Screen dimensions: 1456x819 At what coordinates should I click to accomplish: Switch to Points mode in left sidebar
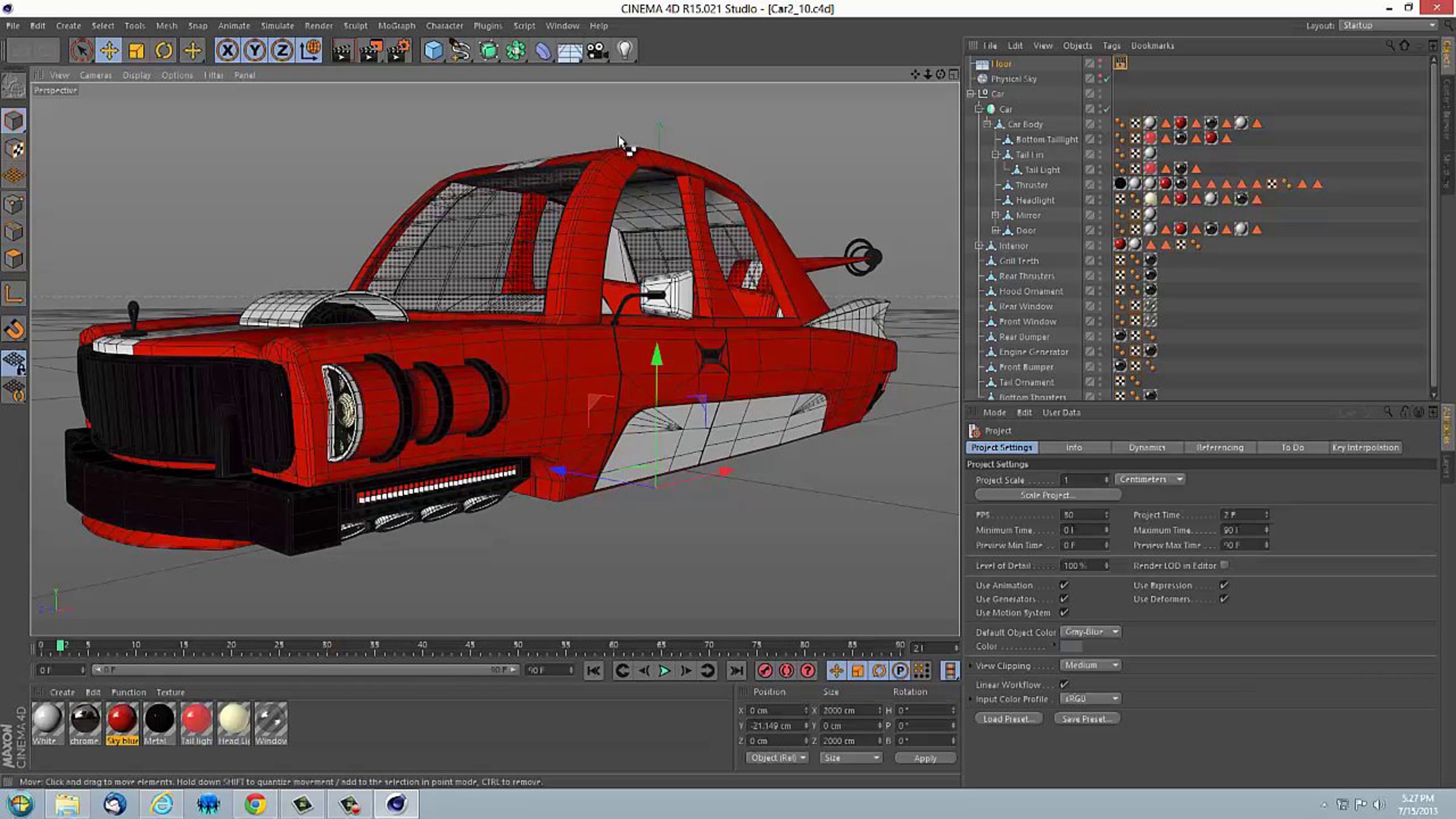(13, 204)
